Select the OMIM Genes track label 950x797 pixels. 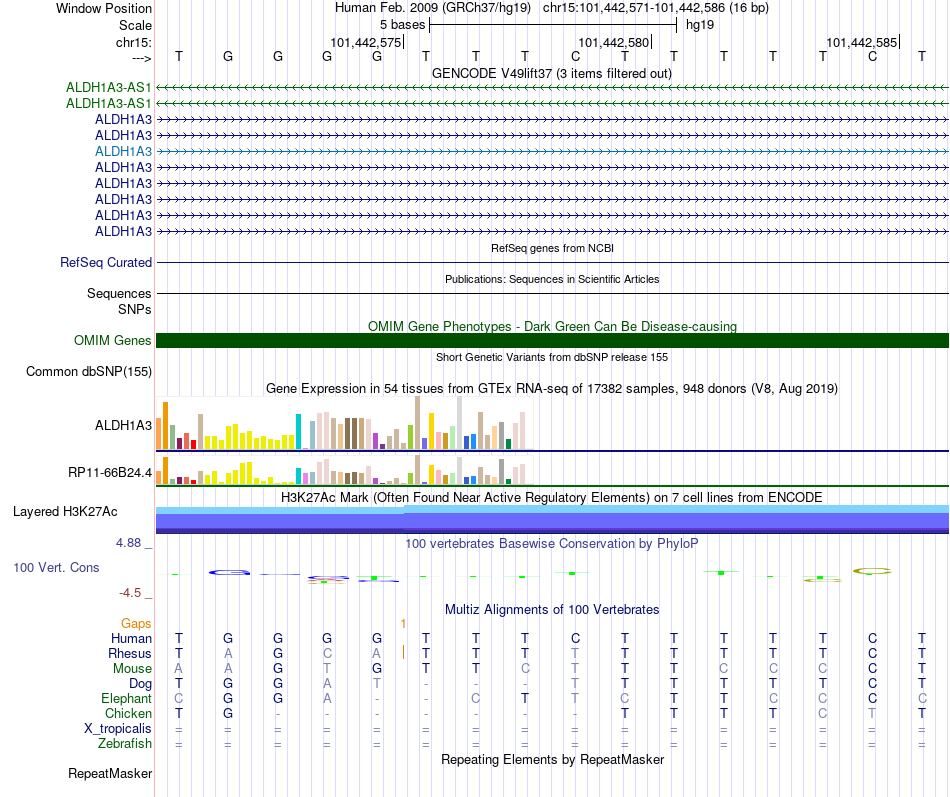click(112, 341)
